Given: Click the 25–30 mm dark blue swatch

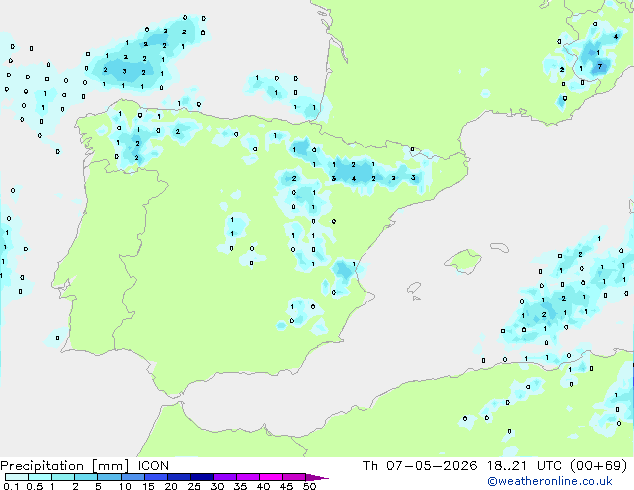Looking at the screenshot, I should [x=201, y=477].
